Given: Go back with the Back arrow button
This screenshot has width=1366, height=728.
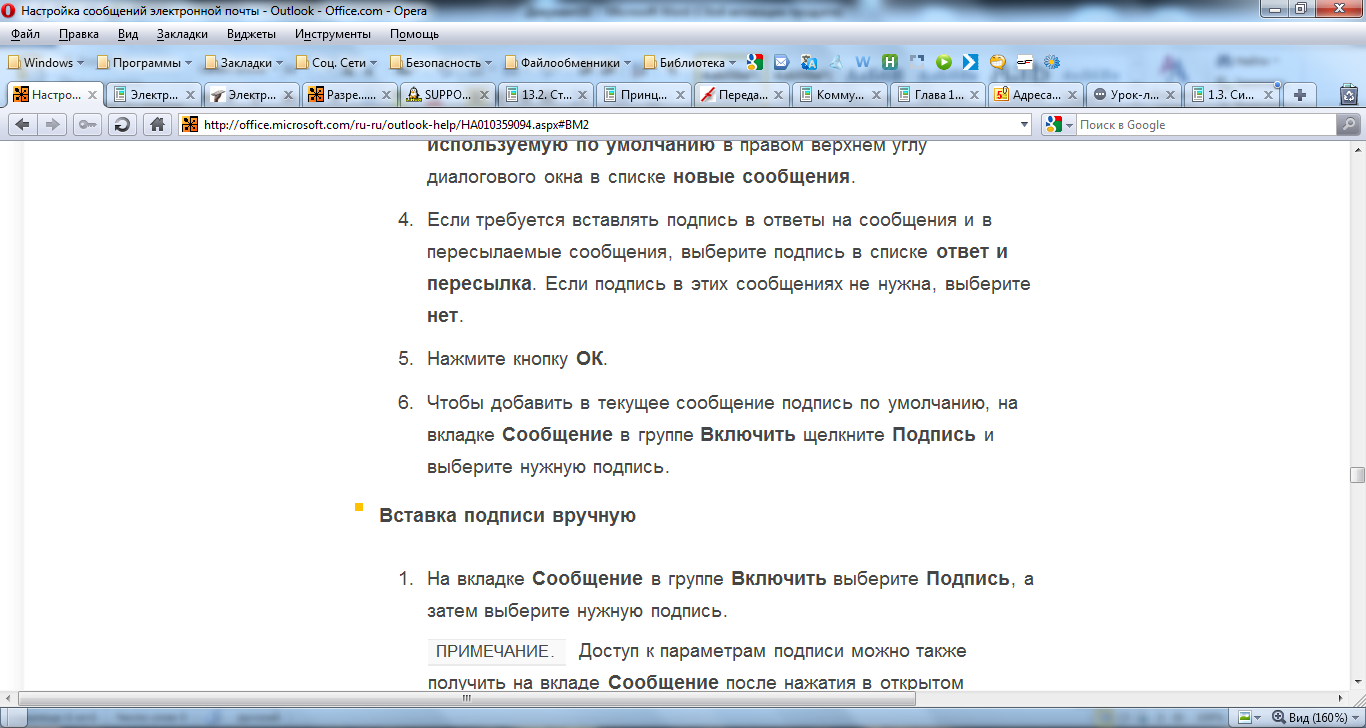Looking at the screenshot, I should point(22,125).
